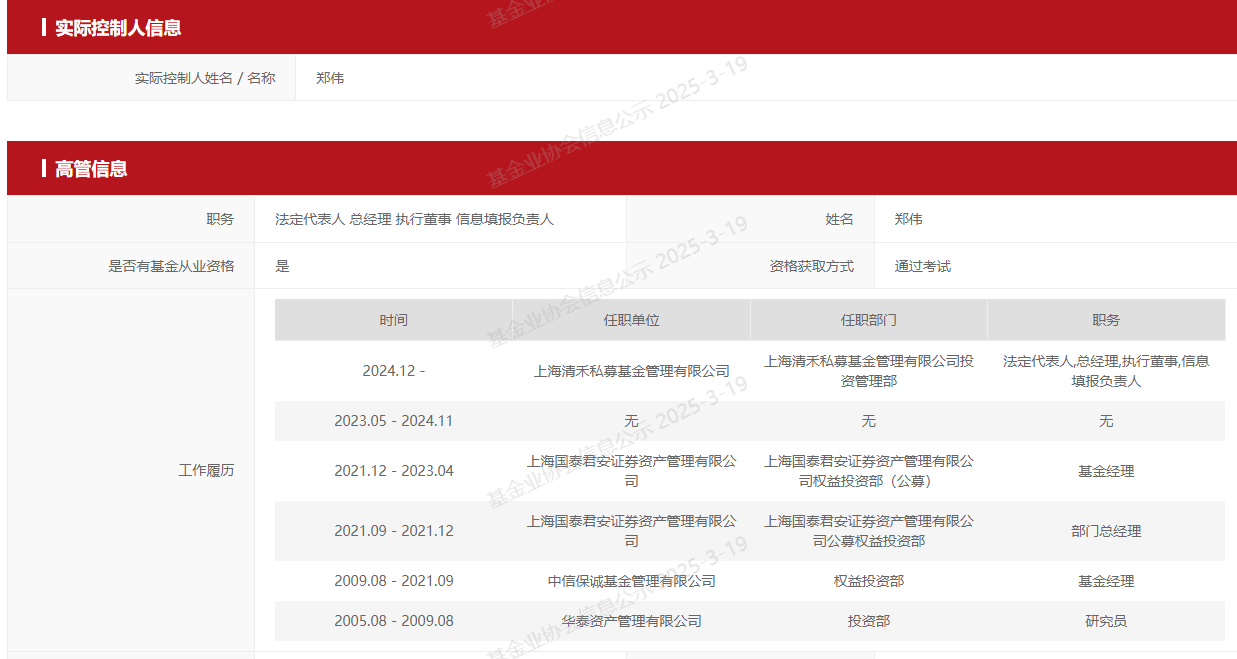Open 中信保诚基金管理有限公司 company entry
1237x659 pixels.
pyautogui.click(x=629, y=580)
